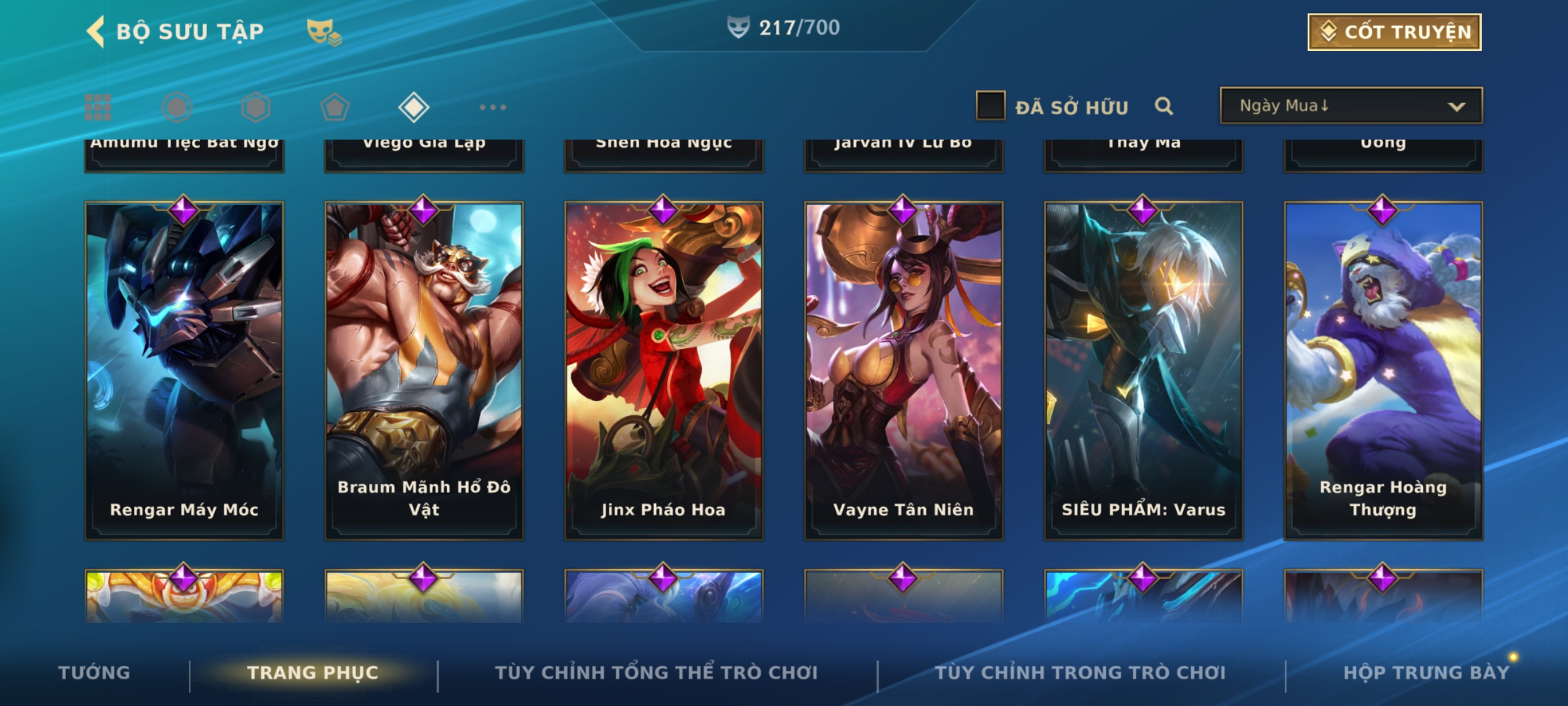Filter skins by the pentagon rarity icon

pyautogui.click(x=335, y=107)
